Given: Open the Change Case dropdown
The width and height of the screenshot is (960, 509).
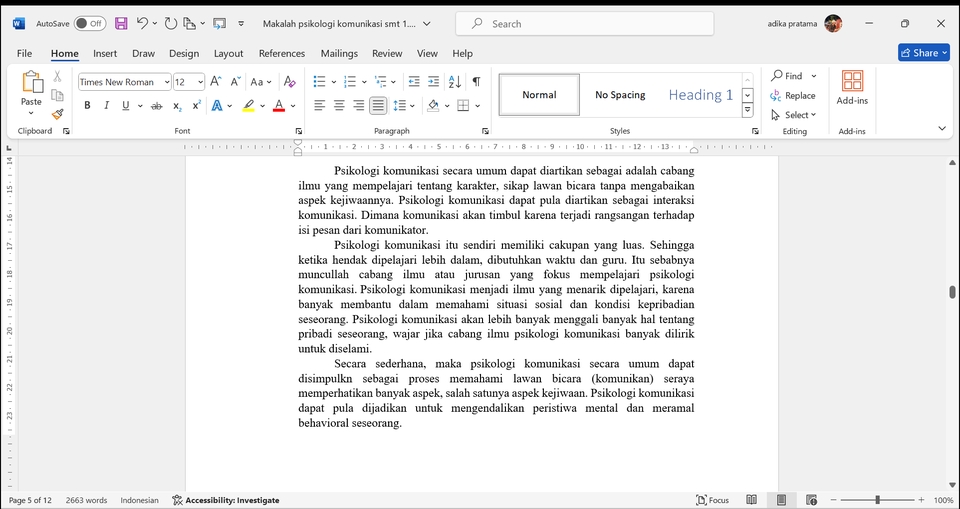Looking at the screenshot, I should click(x=261, y=81).
